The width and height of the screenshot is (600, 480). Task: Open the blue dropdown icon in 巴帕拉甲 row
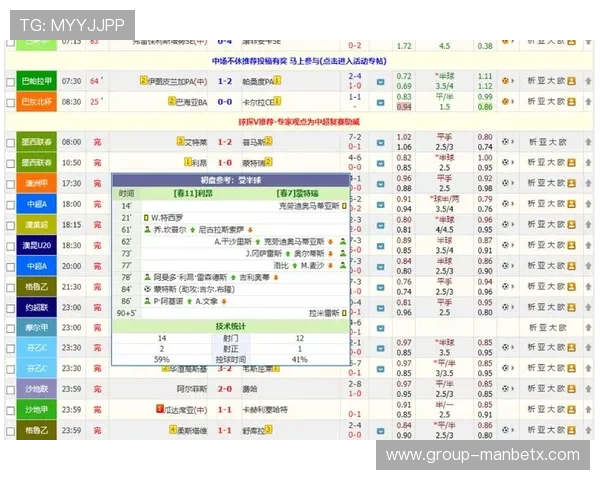point(380,82)
